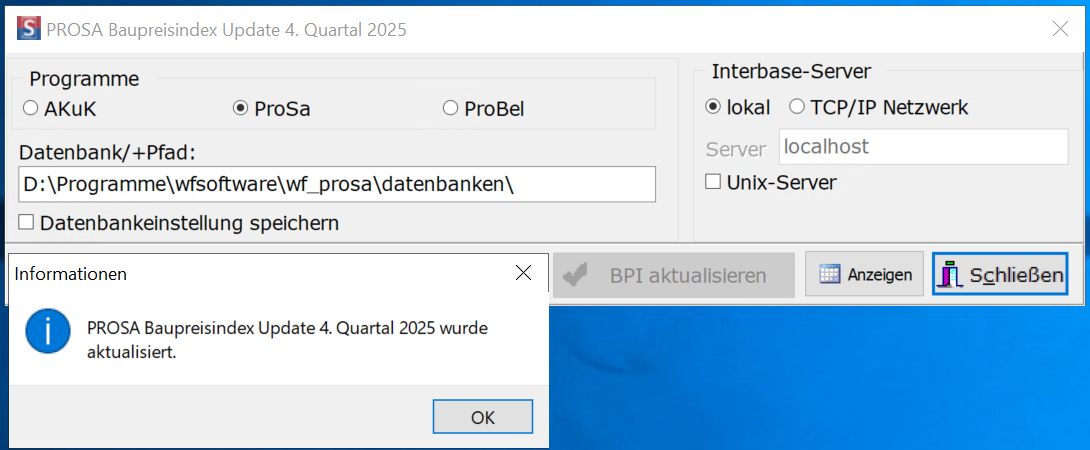Toggle the Unix-Server checkbox
Image resolution: width=1090 pixels, height=450 pixels.
click(x=713, y=182)
